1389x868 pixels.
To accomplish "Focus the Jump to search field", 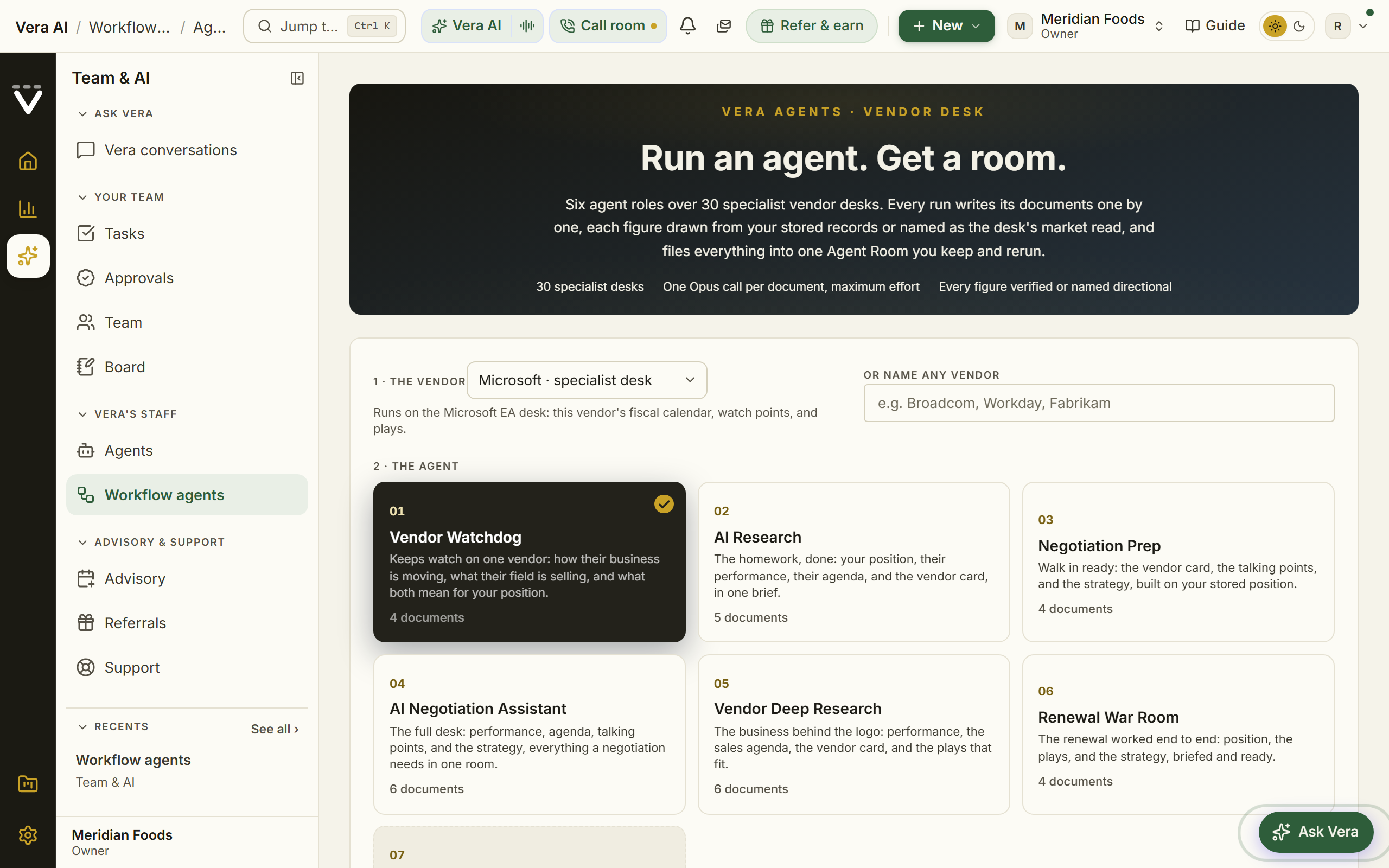I will pos(324,26).
